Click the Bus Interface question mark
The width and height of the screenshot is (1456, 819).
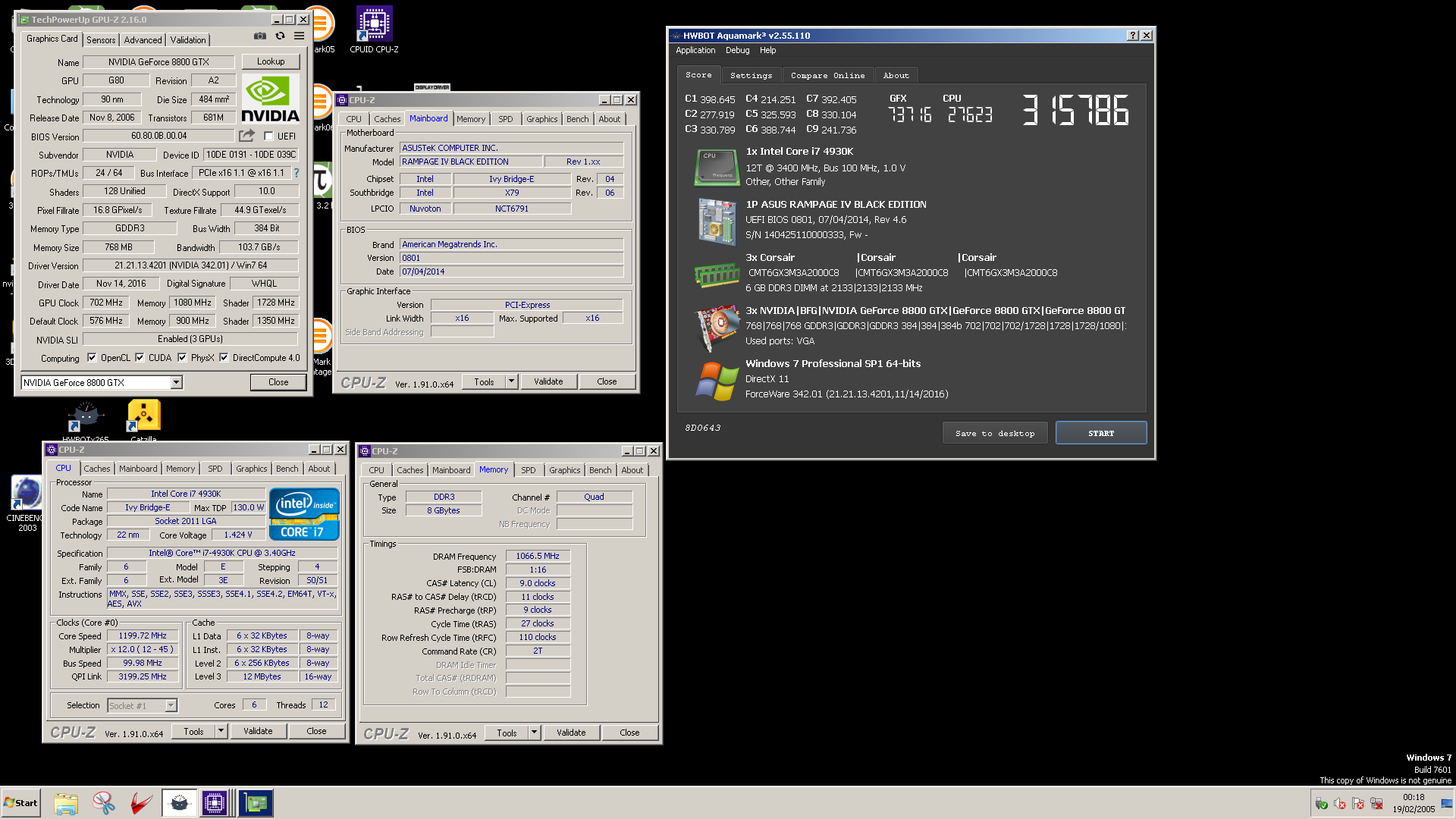[297, 173]
